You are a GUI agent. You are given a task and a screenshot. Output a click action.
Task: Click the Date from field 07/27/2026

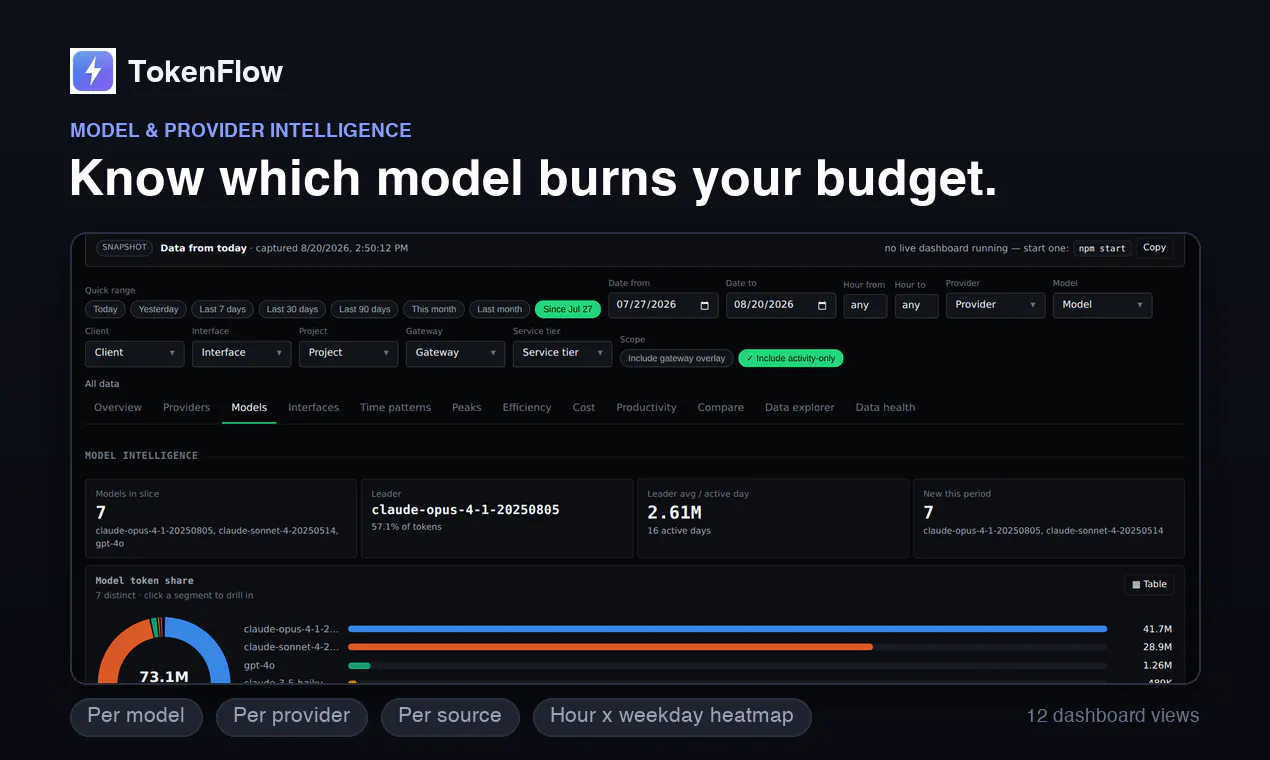(x=663, y=305)
